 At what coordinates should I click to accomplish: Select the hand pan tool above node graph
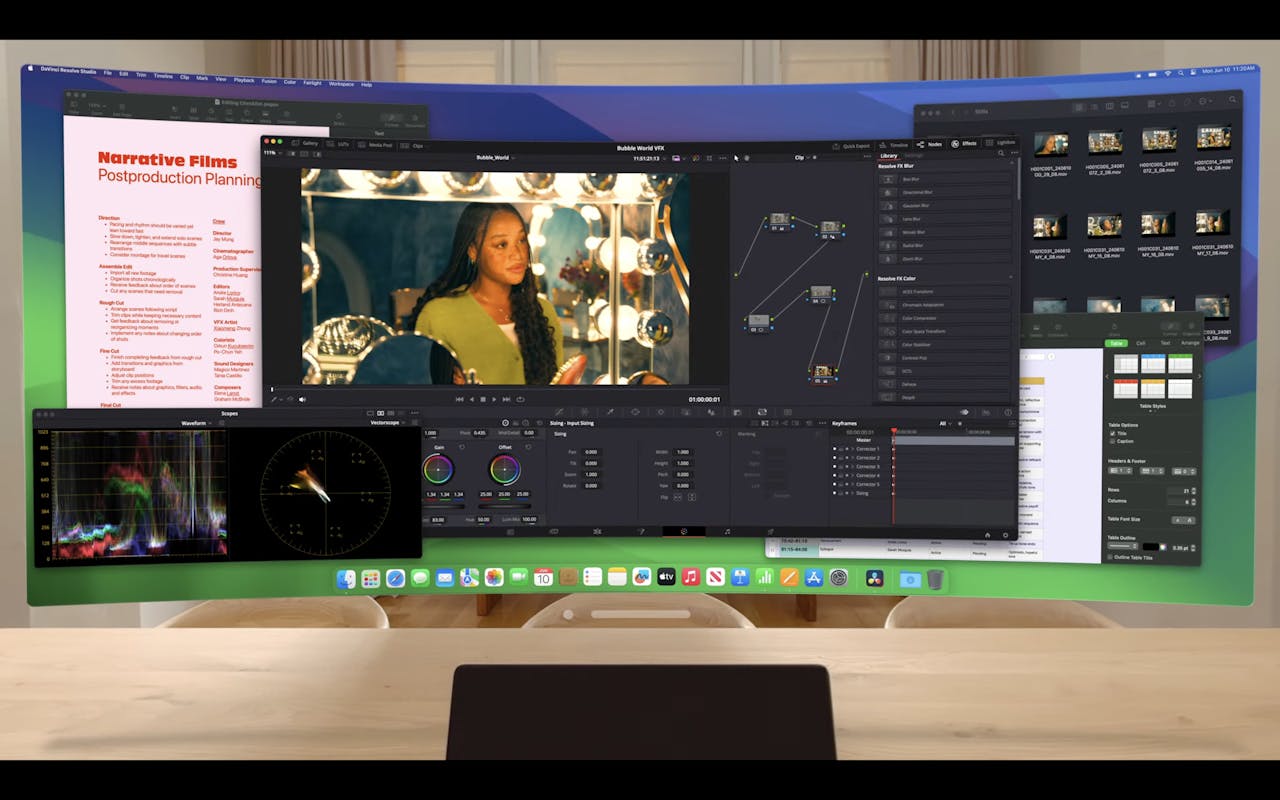(746, 158)
